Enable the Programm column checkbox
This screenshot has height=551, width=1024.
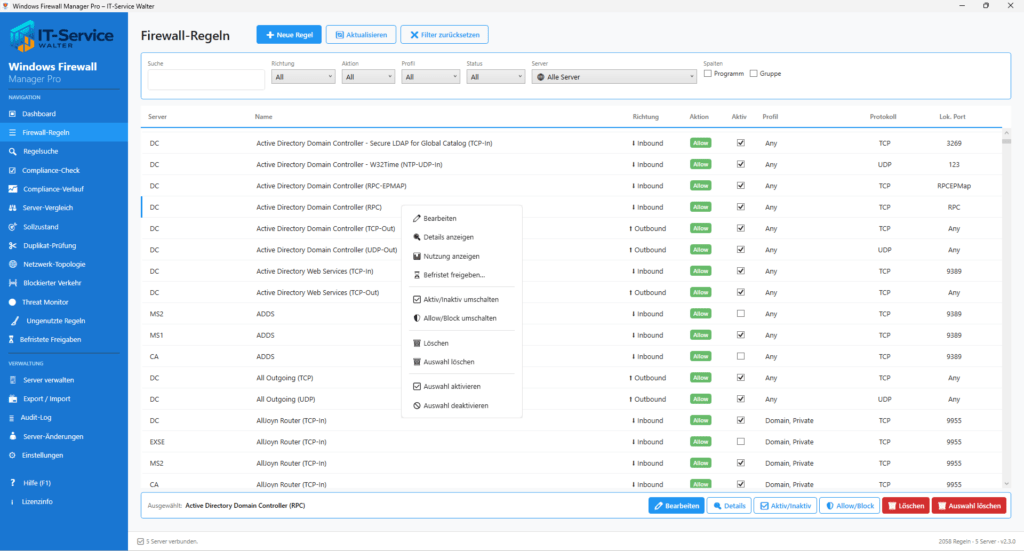tap(708, 74)
